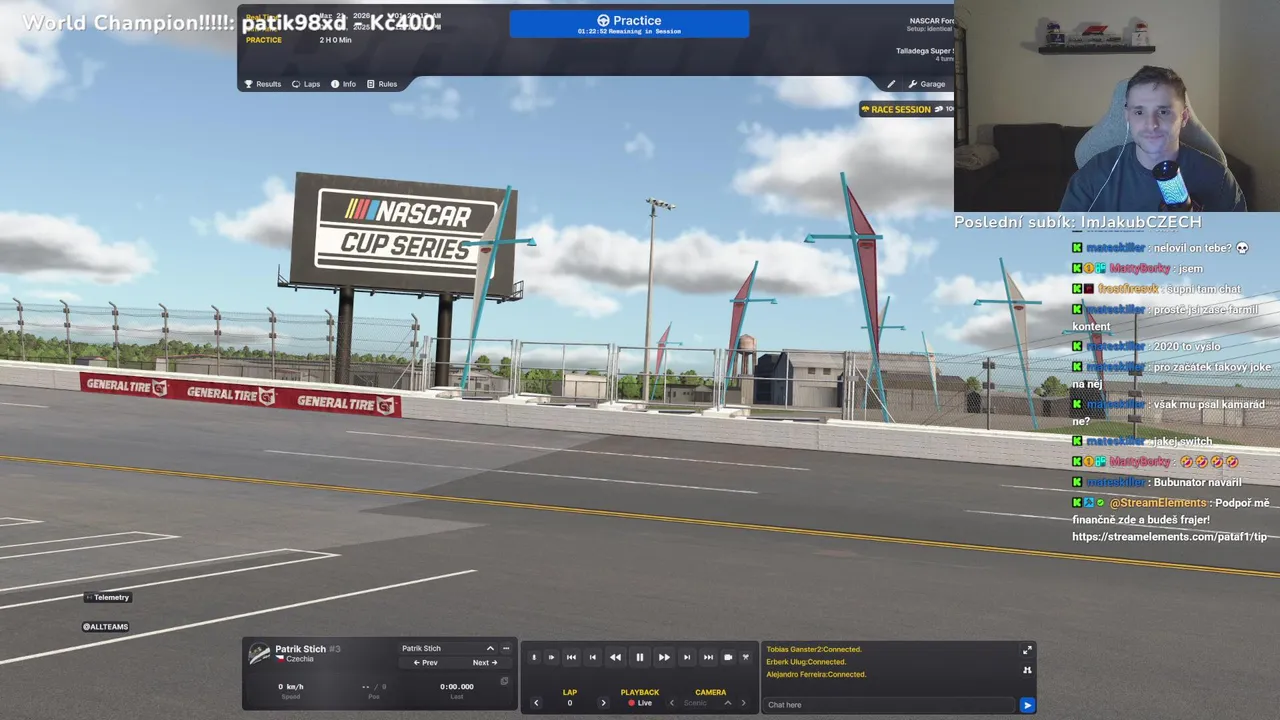
Task: Open the three-dots driver options menu
Action: (x=506, y=648)
